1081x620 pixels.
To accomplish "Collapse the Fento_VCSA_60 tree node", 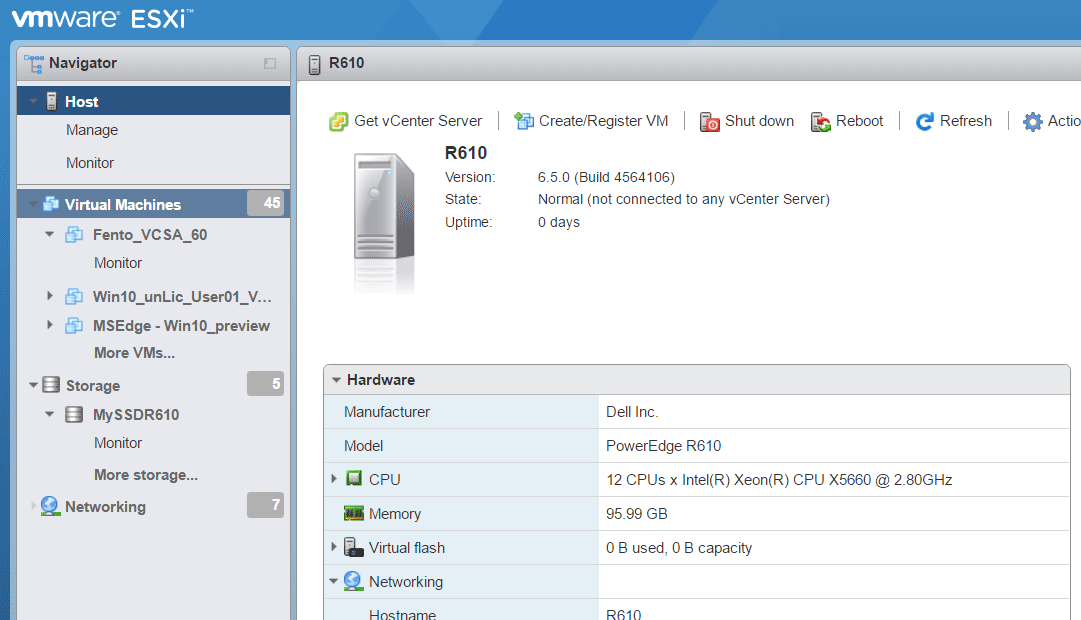I will coord(50,234).
